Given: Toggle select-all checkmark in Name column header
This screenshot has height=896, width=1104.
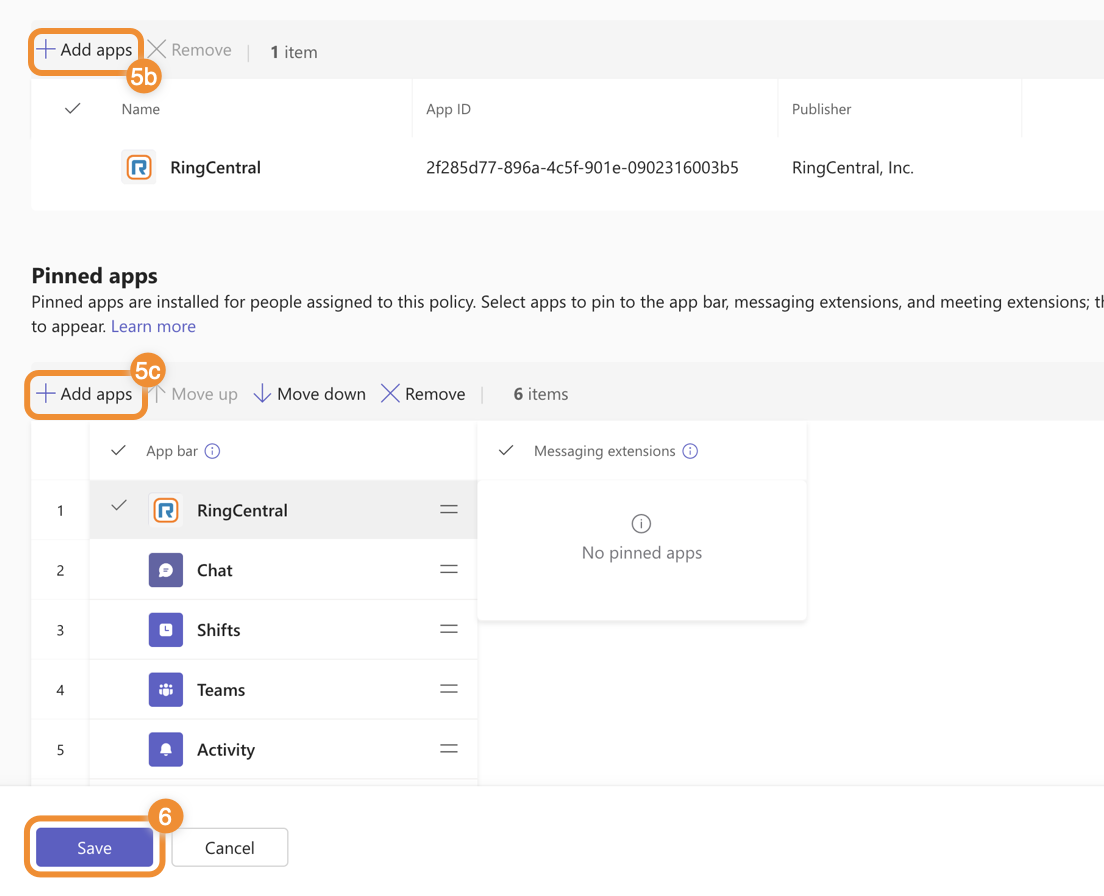Looking at the screenshot, I should click(x=73, y=108).
